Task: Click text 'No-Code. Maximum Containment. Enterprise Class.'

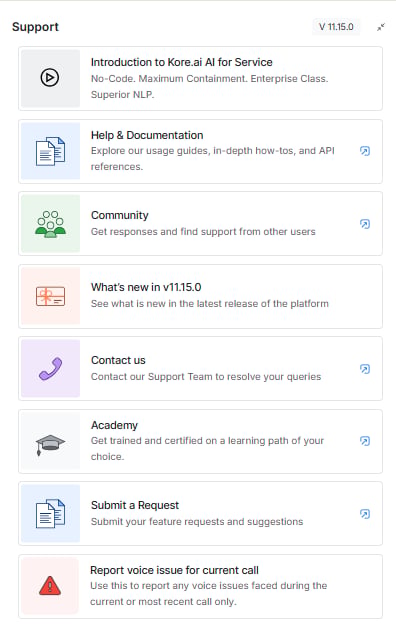Action: tap(209, 79)
